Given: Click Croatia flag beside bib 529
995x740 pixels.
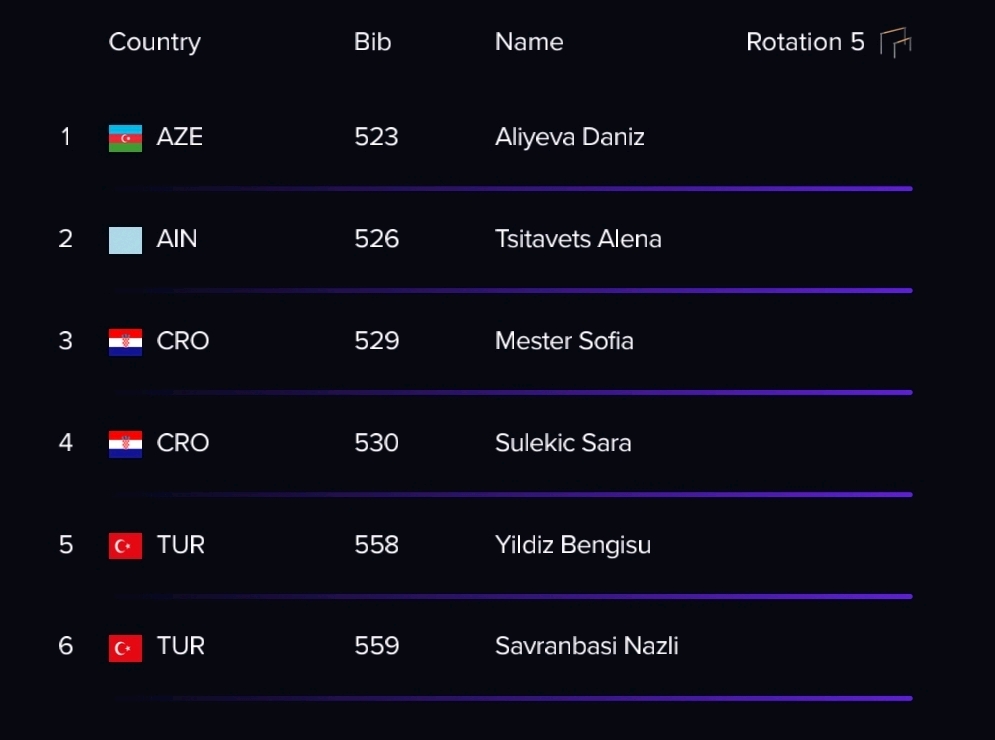Looking at the screenshot, I should 125,342.
